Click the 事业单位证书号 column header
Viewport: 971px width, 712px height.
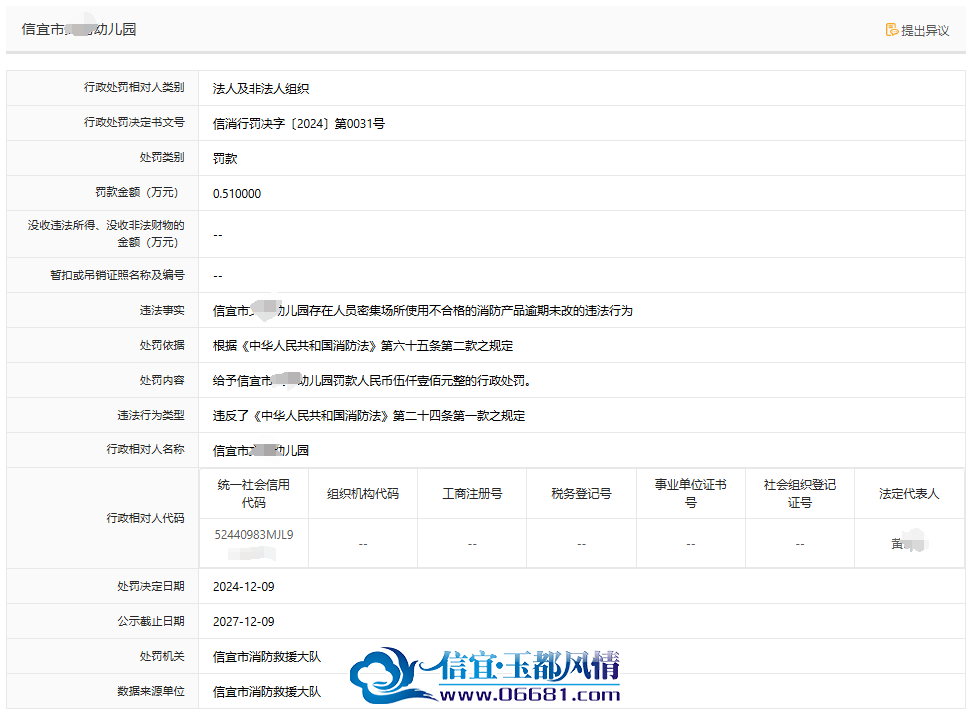click(x=690, y=493)
